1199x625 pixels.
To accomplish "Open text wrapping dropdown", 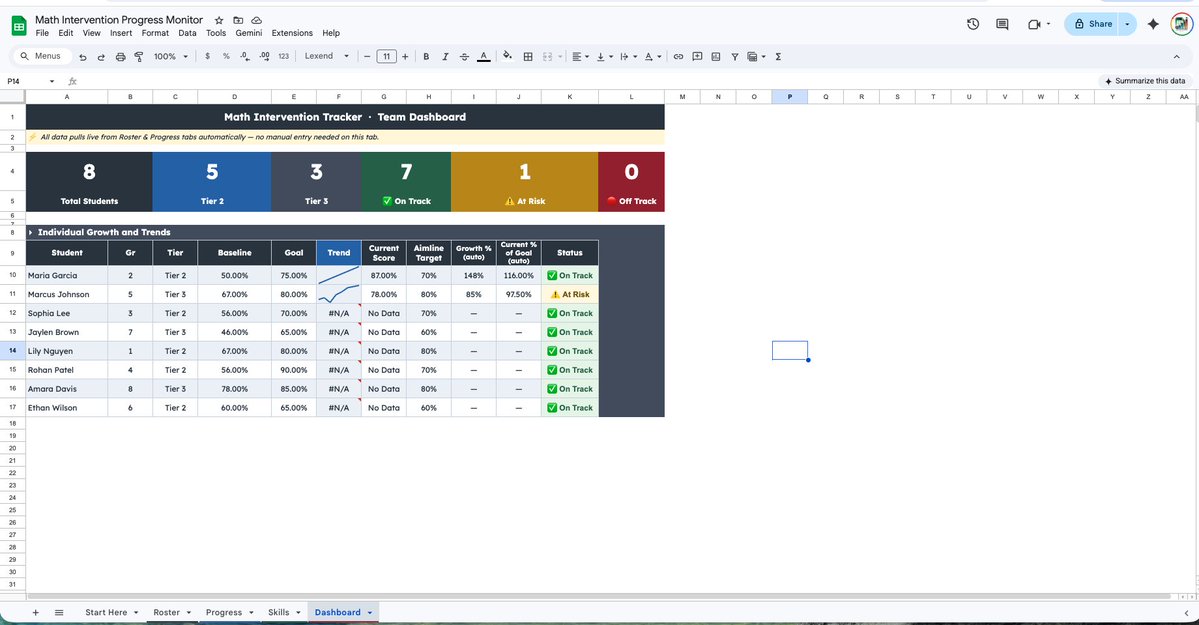I will coord(628,57).
